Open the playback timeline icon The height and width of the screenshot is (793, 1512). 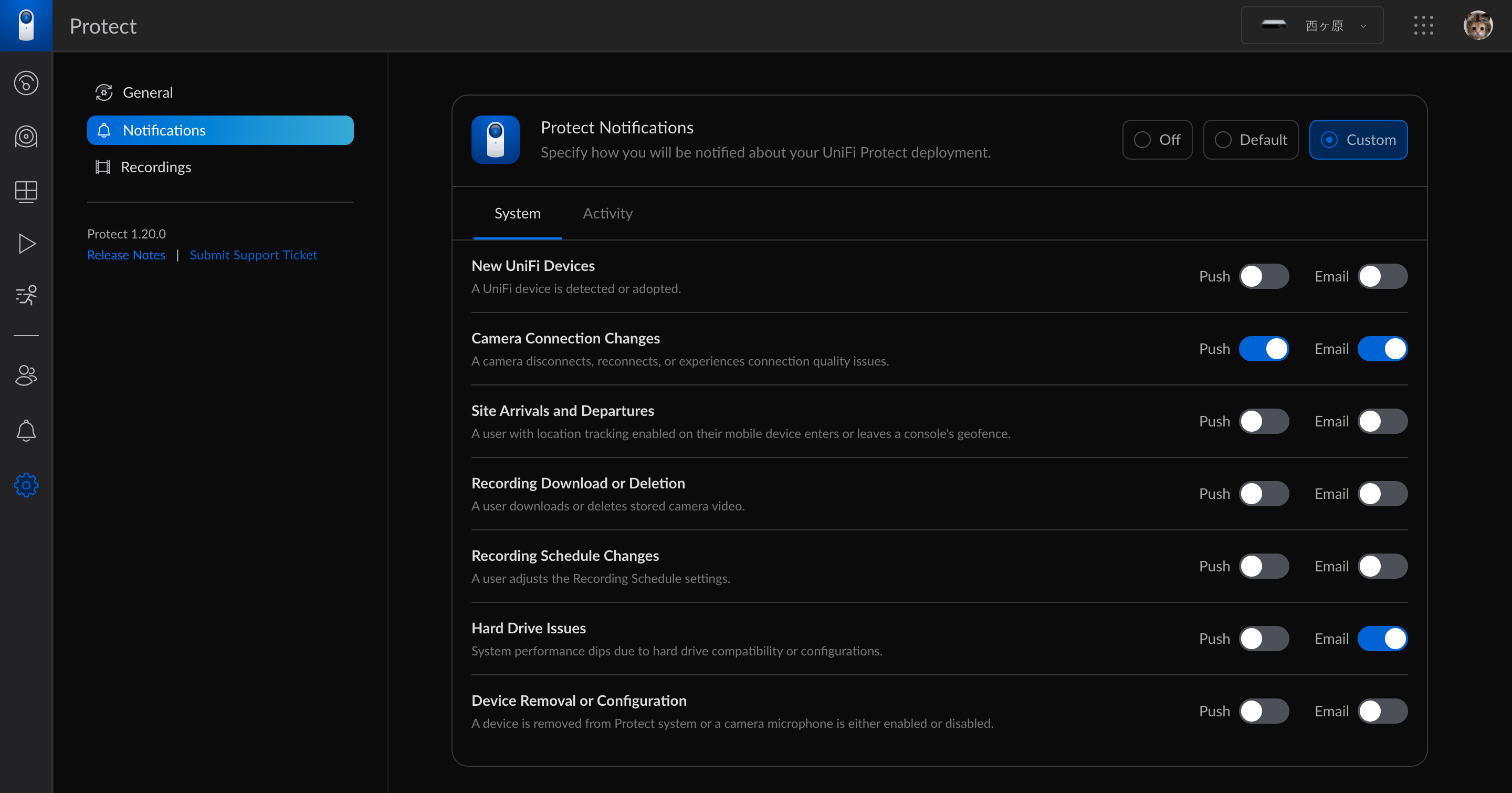26,244
